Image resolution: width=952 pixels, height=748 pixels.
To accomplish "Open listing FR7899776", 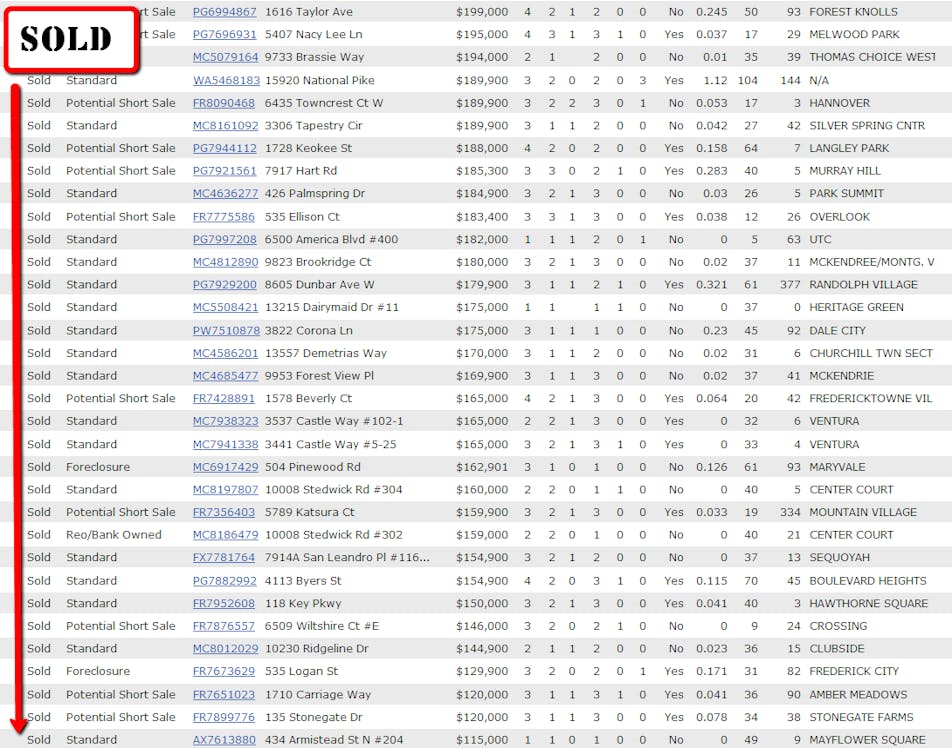I will tap(224, 718).
